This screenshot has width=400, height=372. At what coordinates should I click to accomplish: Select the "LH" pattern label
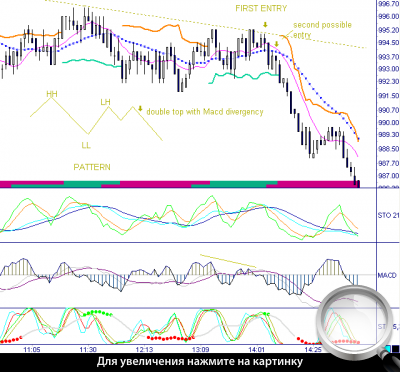click(105, 102)
